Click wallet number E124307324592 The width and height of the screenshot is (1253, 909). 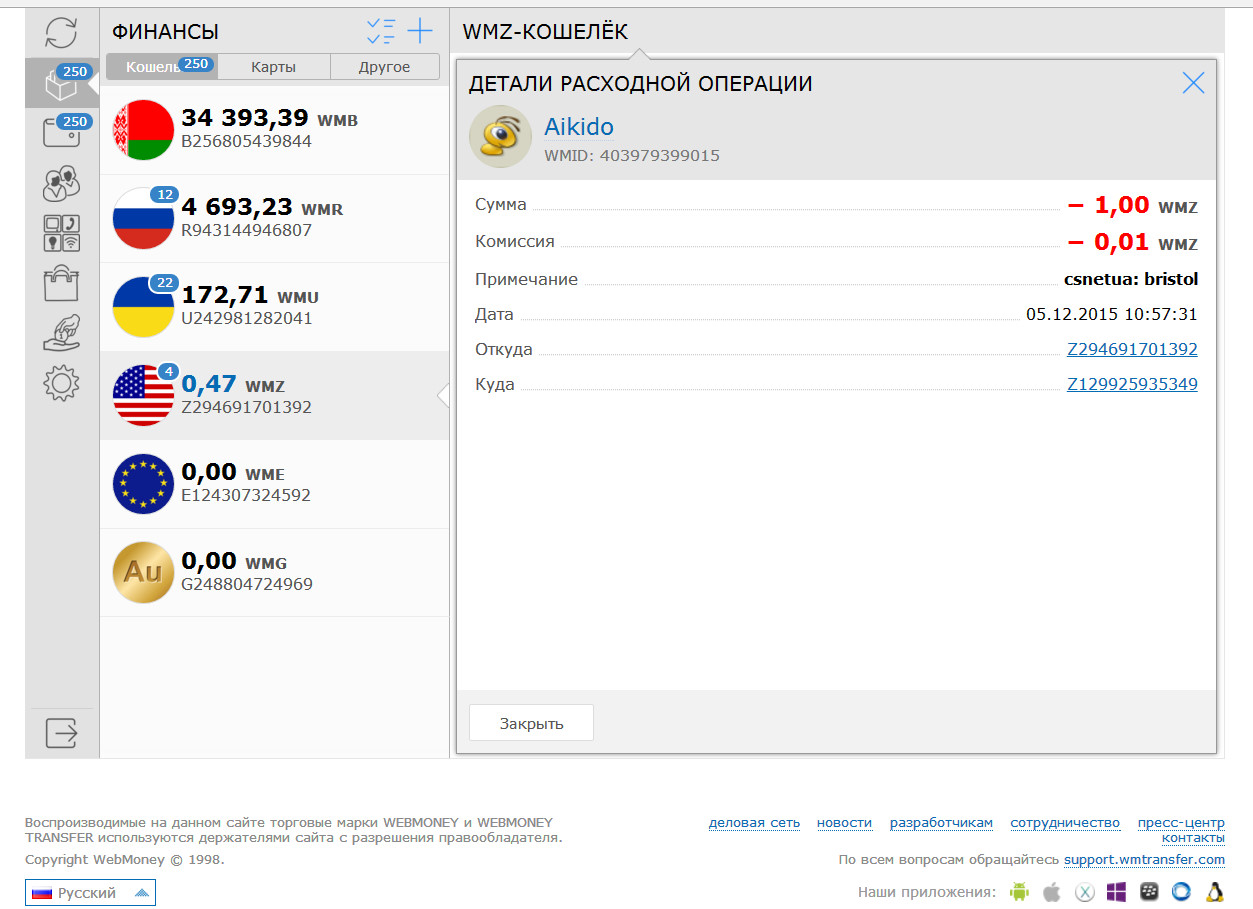(246, 495)
